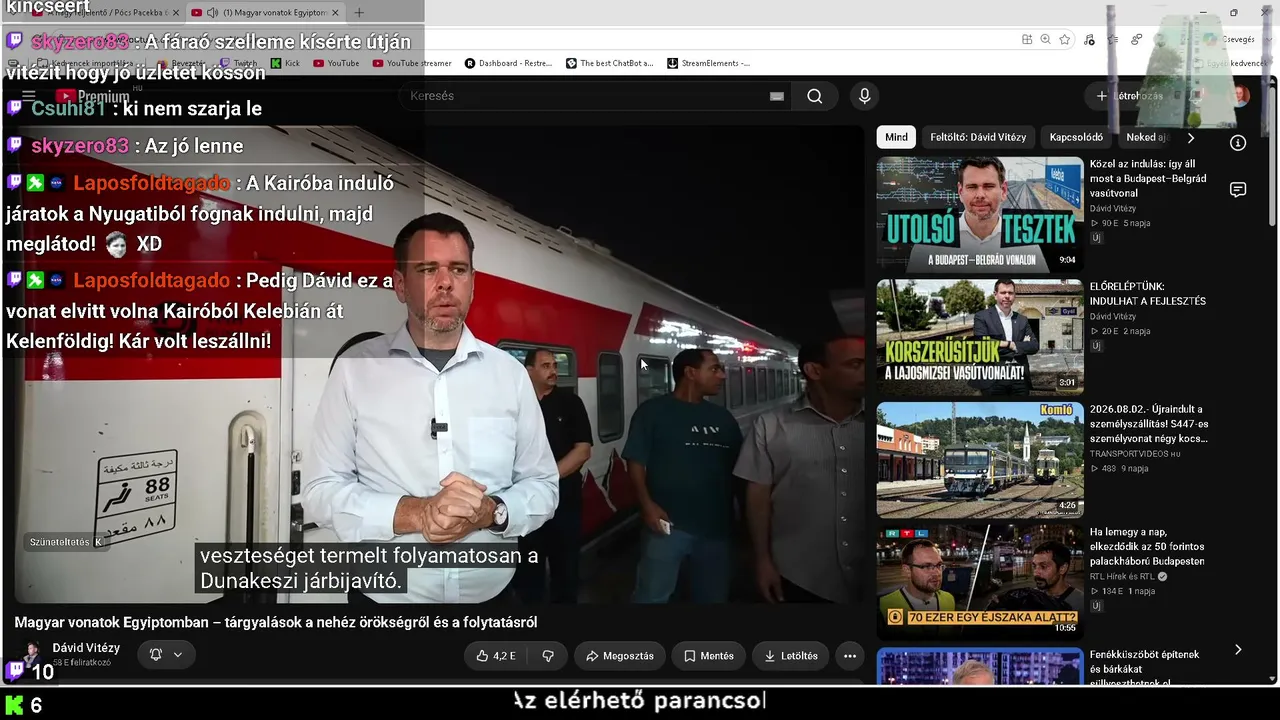
Task: Open the YouTube streamer bookmark
Action: click(x=412, y=63)
